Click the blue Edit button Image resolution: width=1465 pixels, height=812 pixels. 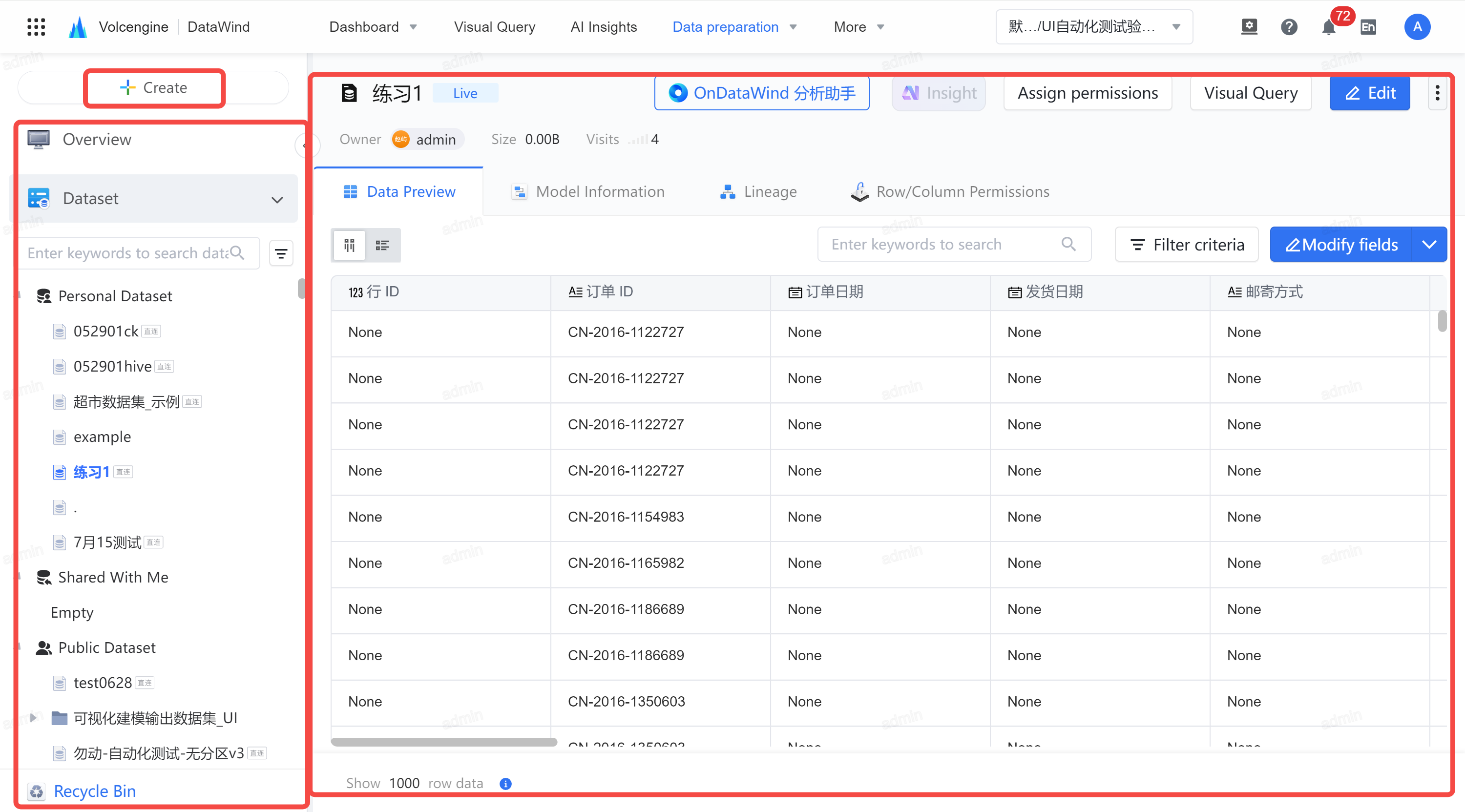coord(1369,93)
